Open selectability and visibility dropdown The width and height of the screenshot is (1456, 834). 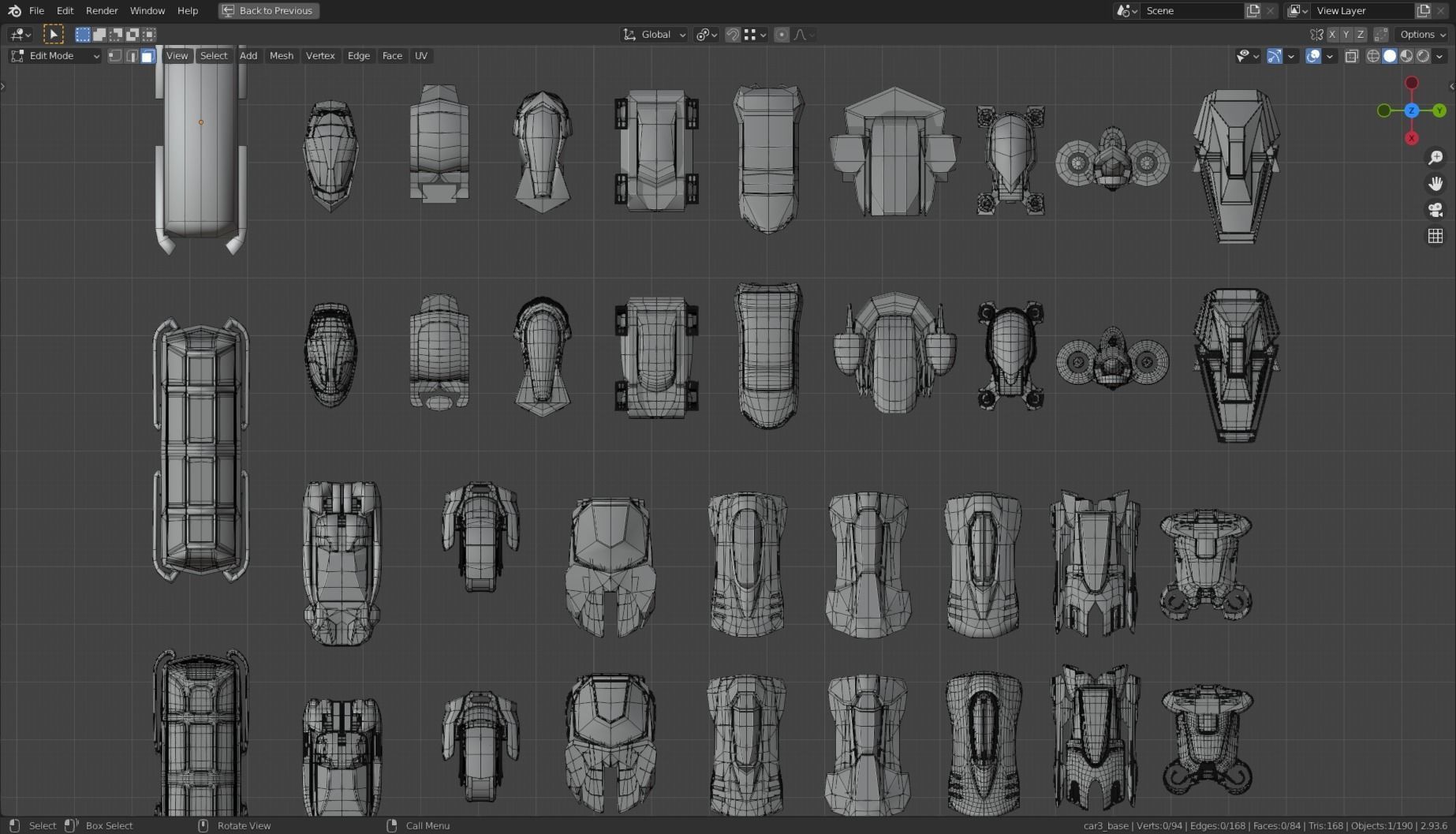click(x=1247, y=56)
